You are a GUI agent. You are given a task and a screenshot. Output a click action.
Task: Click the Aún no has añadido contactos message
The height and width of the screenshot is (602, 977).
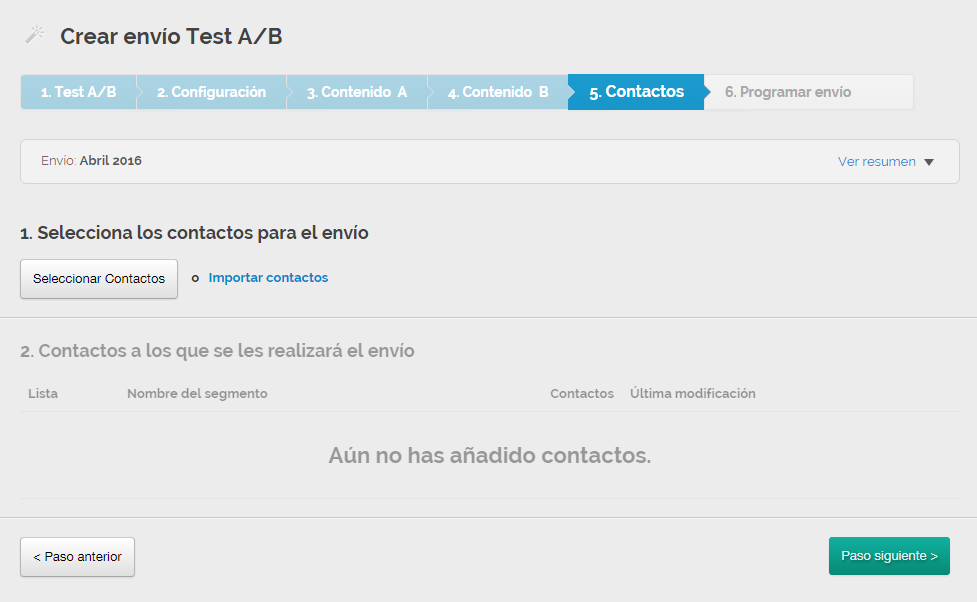point(489,456)
